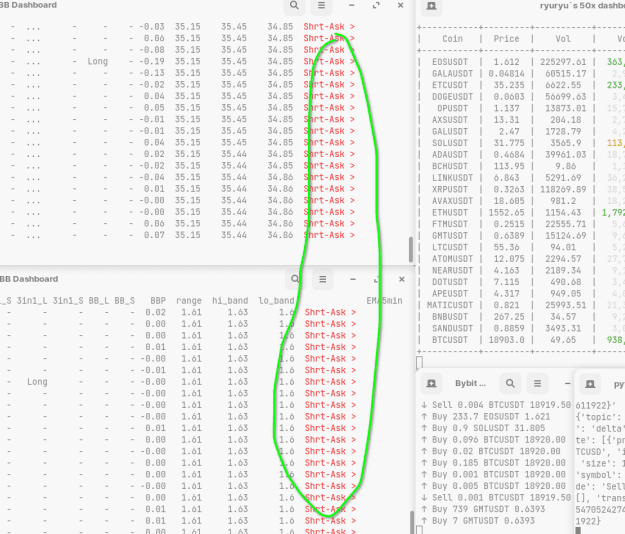Select the XRPUSDT coin name
The width and height of the screenshot is (625, 534).
pyautogui.click(x=452, y=189)
